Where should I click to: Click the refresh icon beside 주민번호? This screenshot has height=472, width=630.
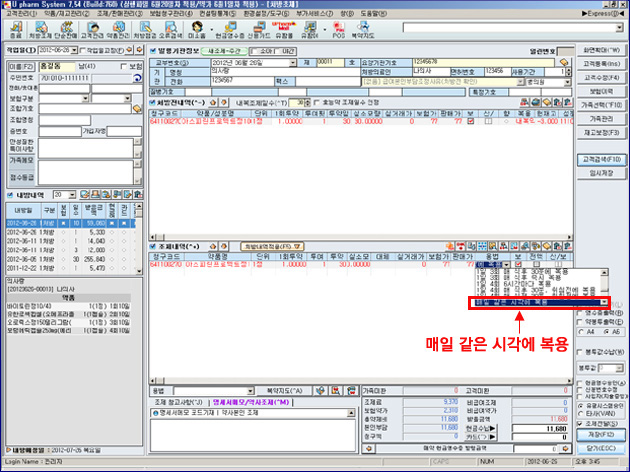(137, 78)
